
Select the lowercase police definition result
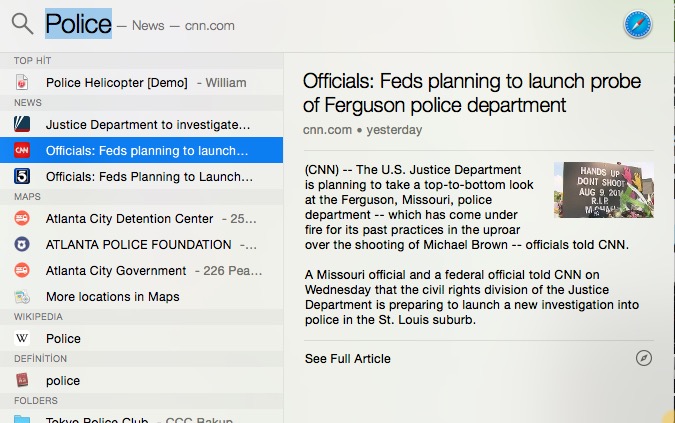coord(63,380)
